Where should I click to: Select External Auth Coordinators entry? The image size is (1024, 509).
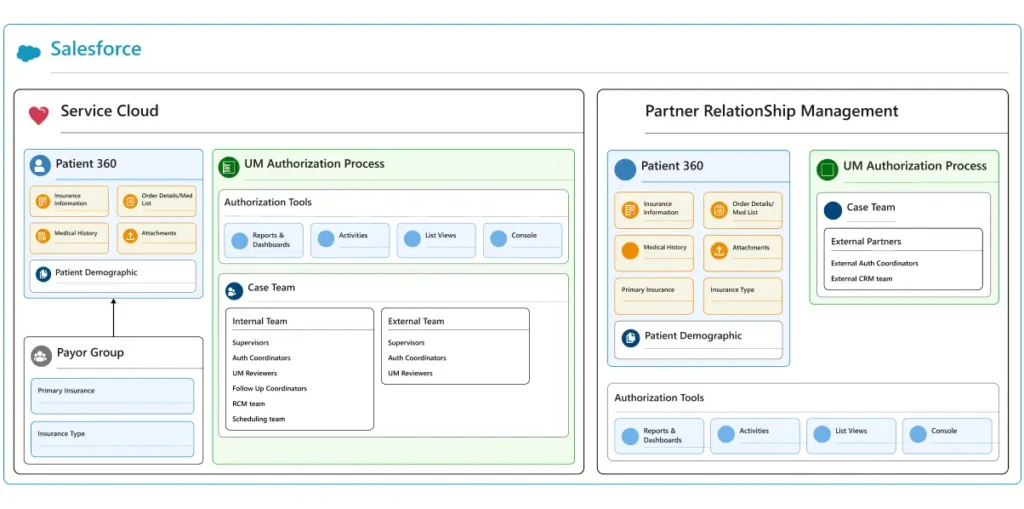point(874,263)
